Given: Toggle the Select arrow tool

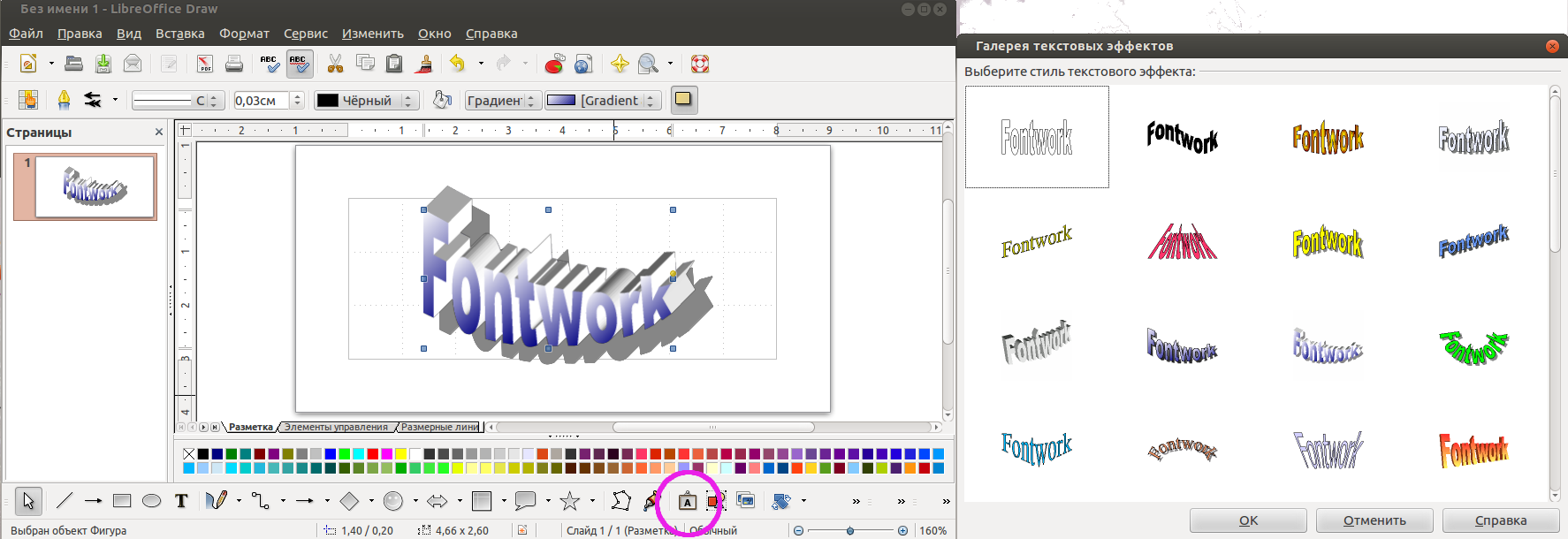Looking at the screenshot, I should (28, 501).
